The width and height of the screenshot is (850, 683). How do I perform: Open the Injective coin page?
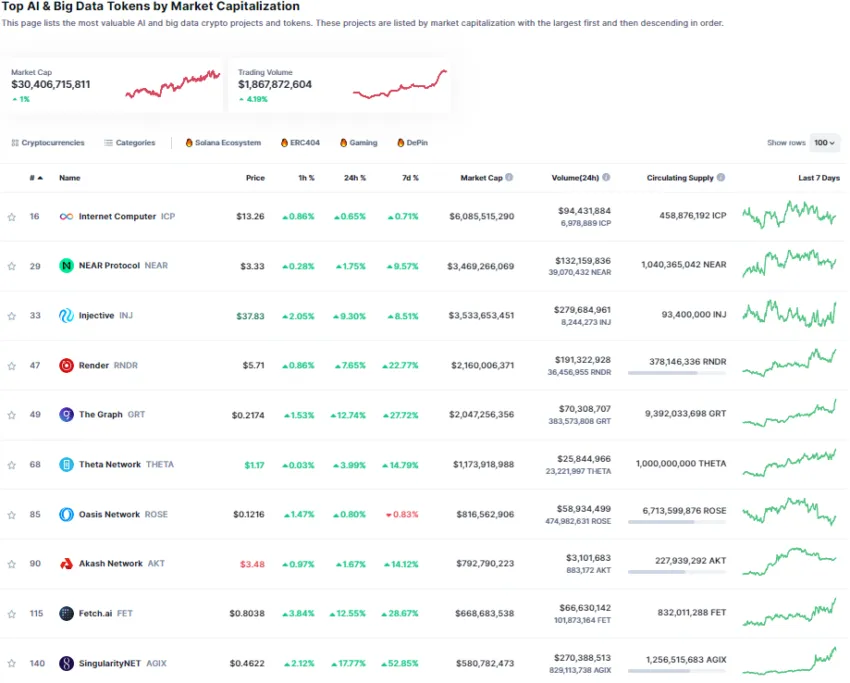click(96, 315)
